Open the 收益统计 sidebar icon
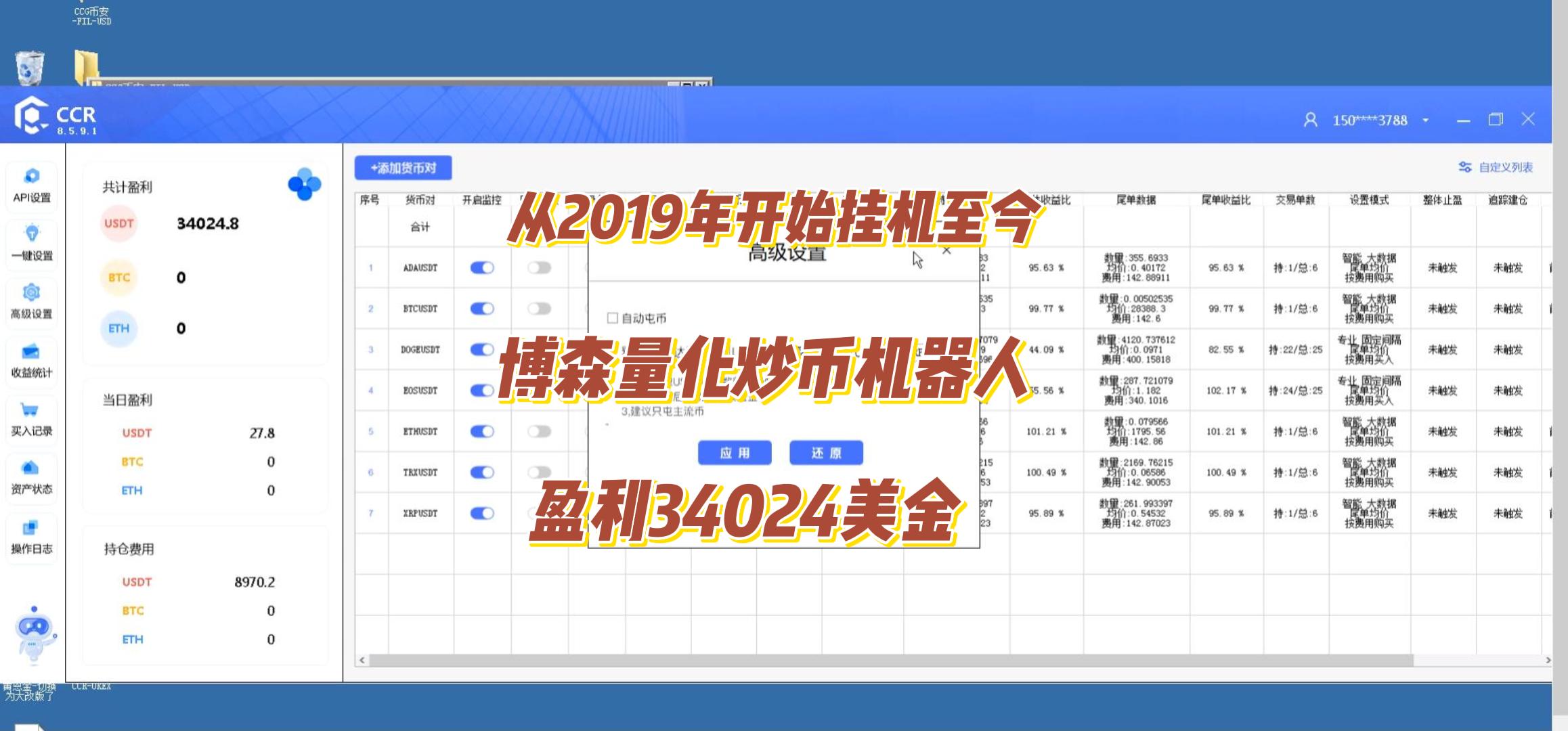Image resolution: width=1568 pixels, height=731 pixels. [32, 361]
